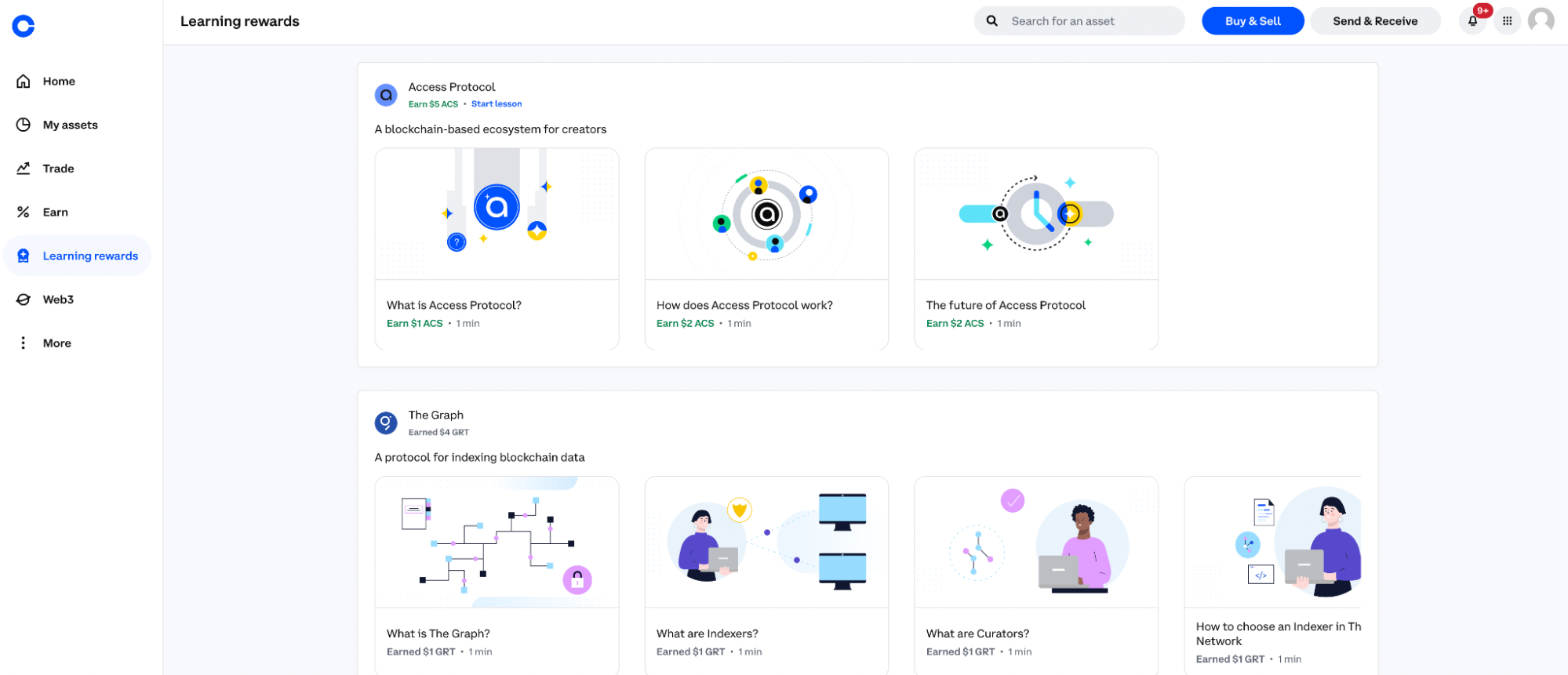Screen dimensions: 1568x675
Task: Expand the More menu item
Action: click(78, 343)
